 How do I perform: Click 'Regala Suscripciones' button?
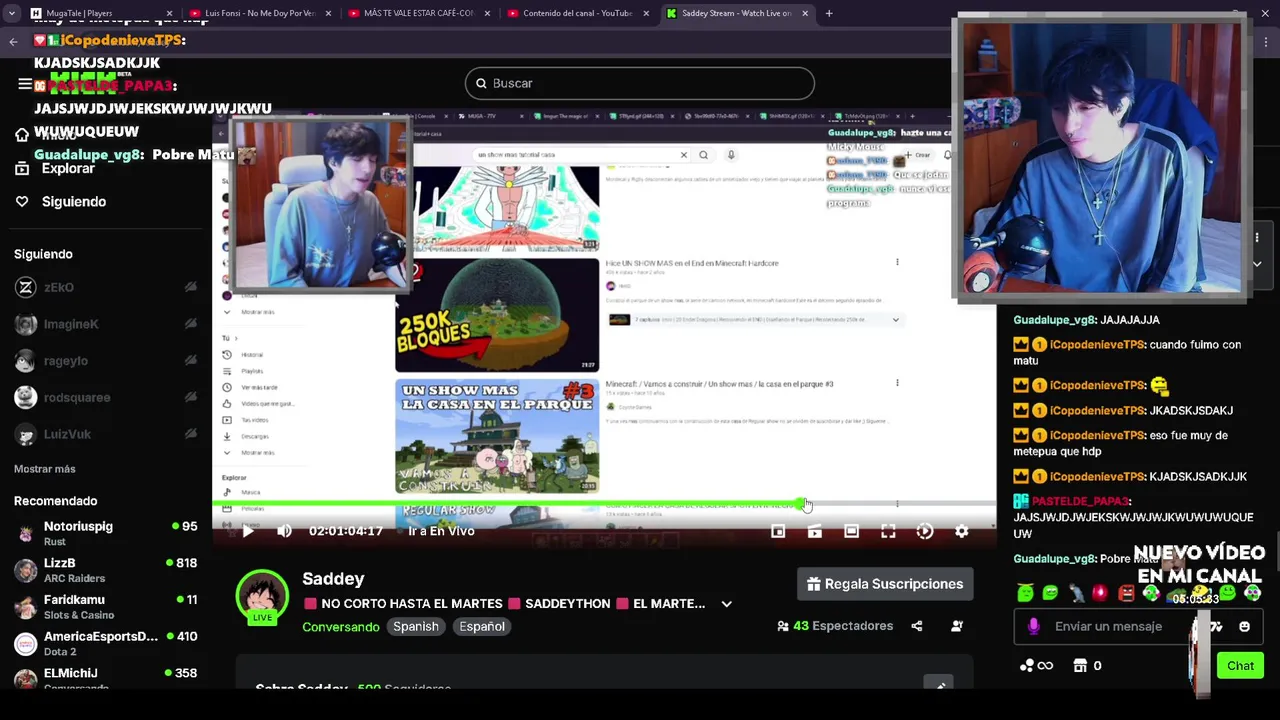click(x=885, y=584)
